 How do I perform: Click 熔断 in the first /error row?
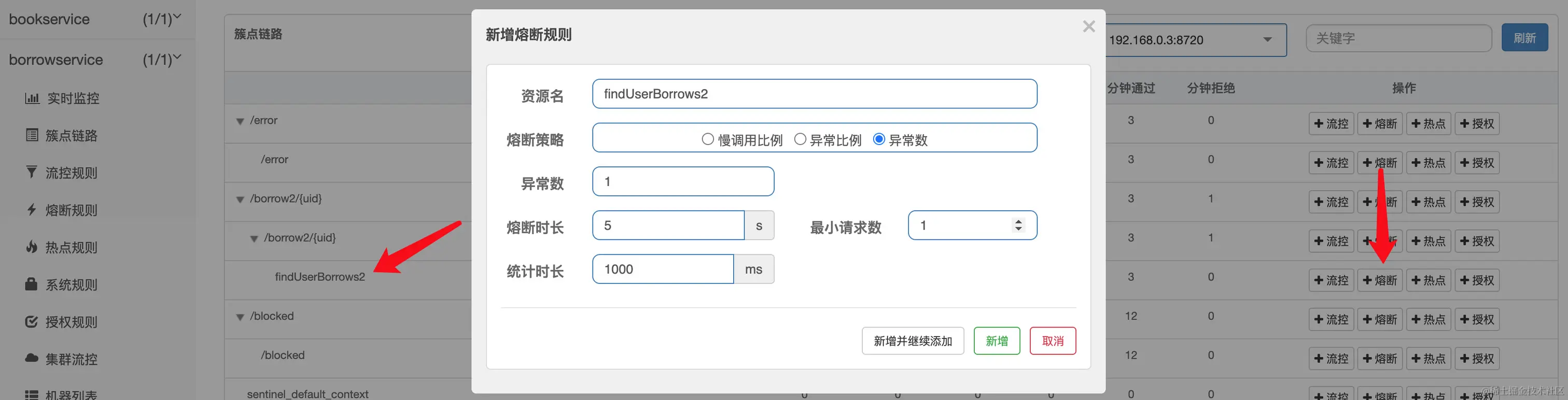tap(1380, 123)
